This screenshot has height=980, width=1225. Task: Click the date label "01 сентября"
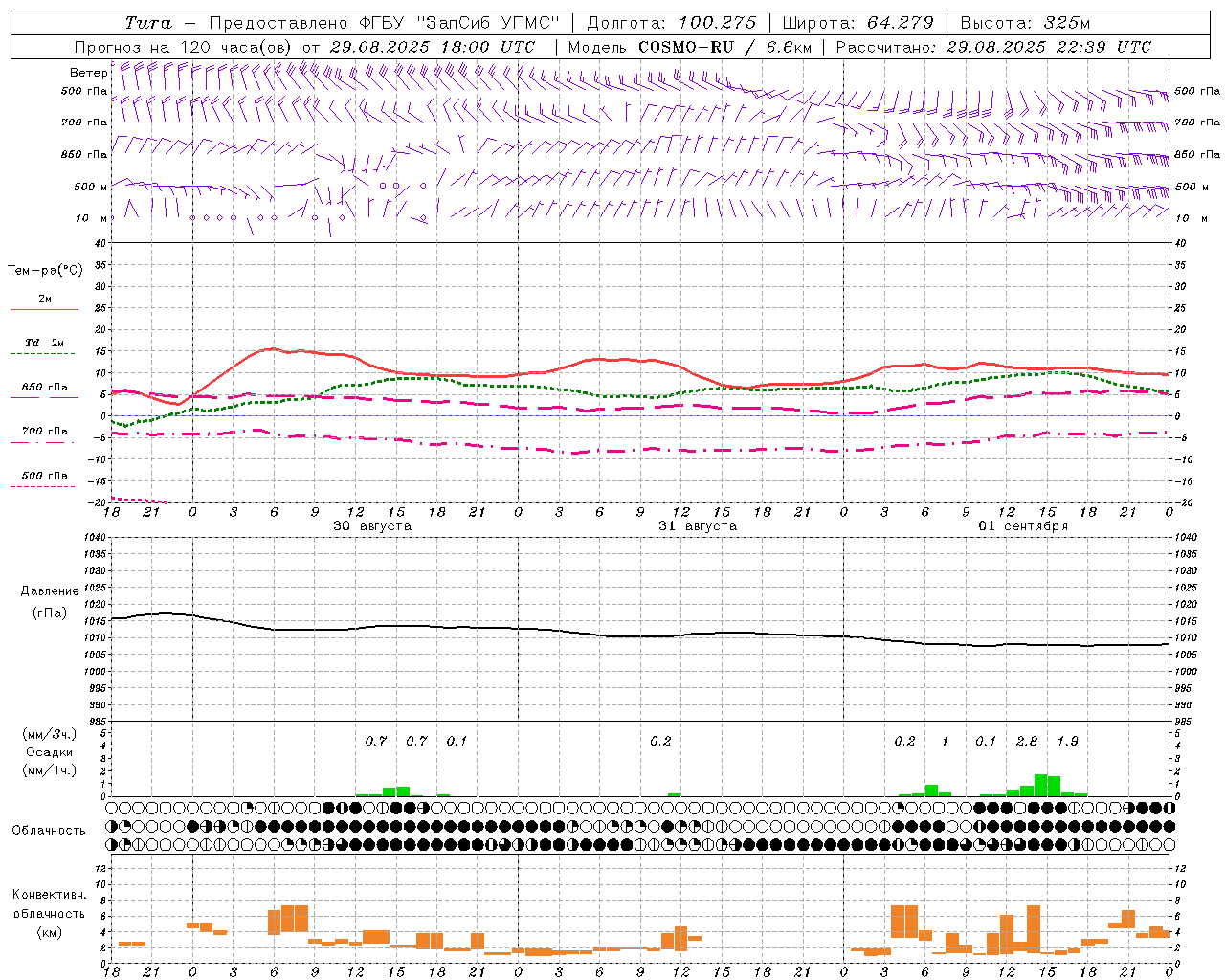pos(1023,526)
